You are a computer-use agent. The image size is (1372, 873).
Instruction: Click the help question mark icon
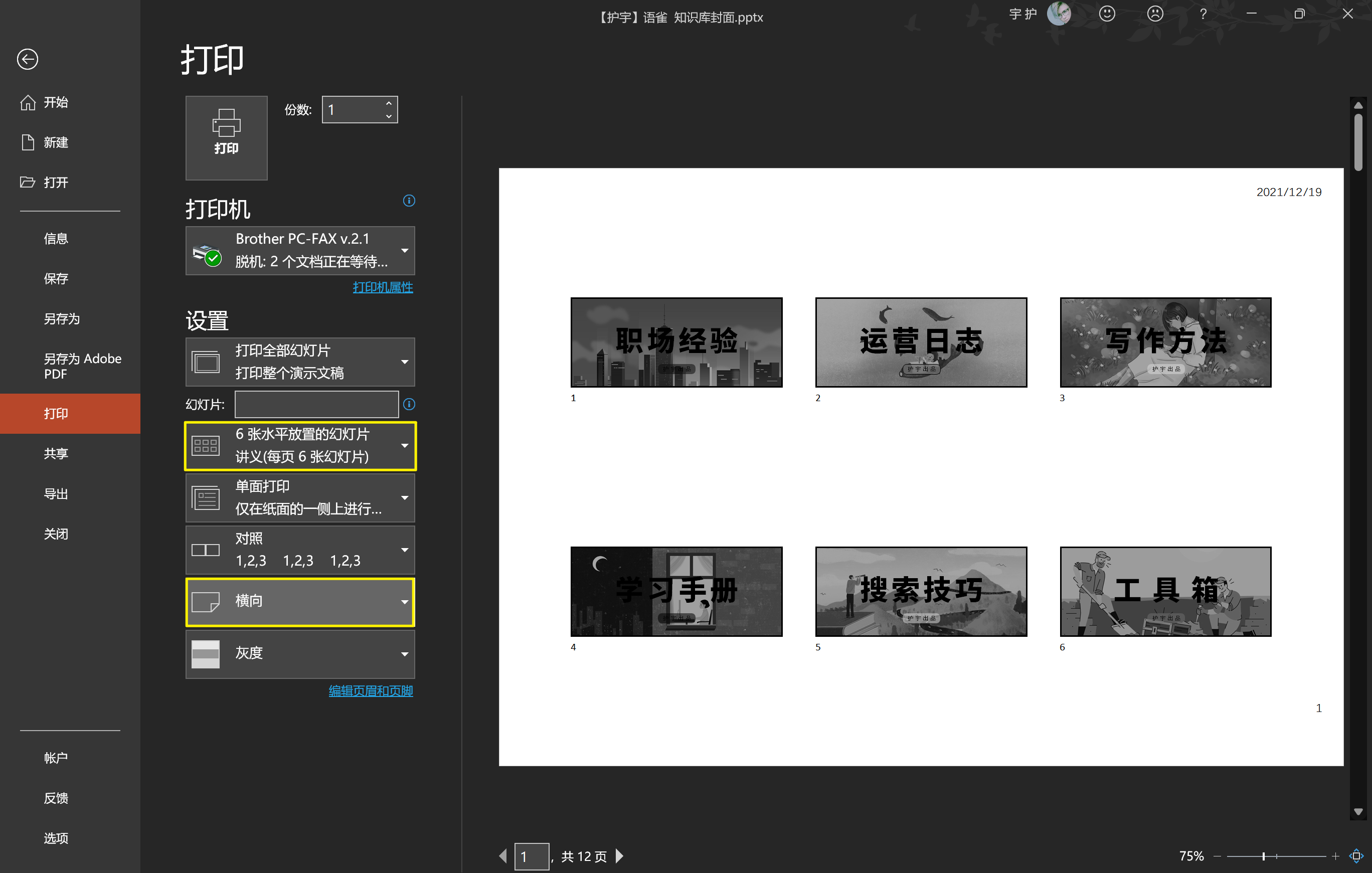pos(1203,14)
